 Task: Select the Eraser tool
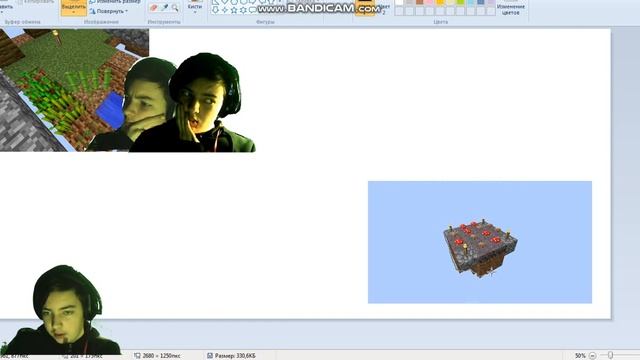pyautogui.click(x=154, y=7)
